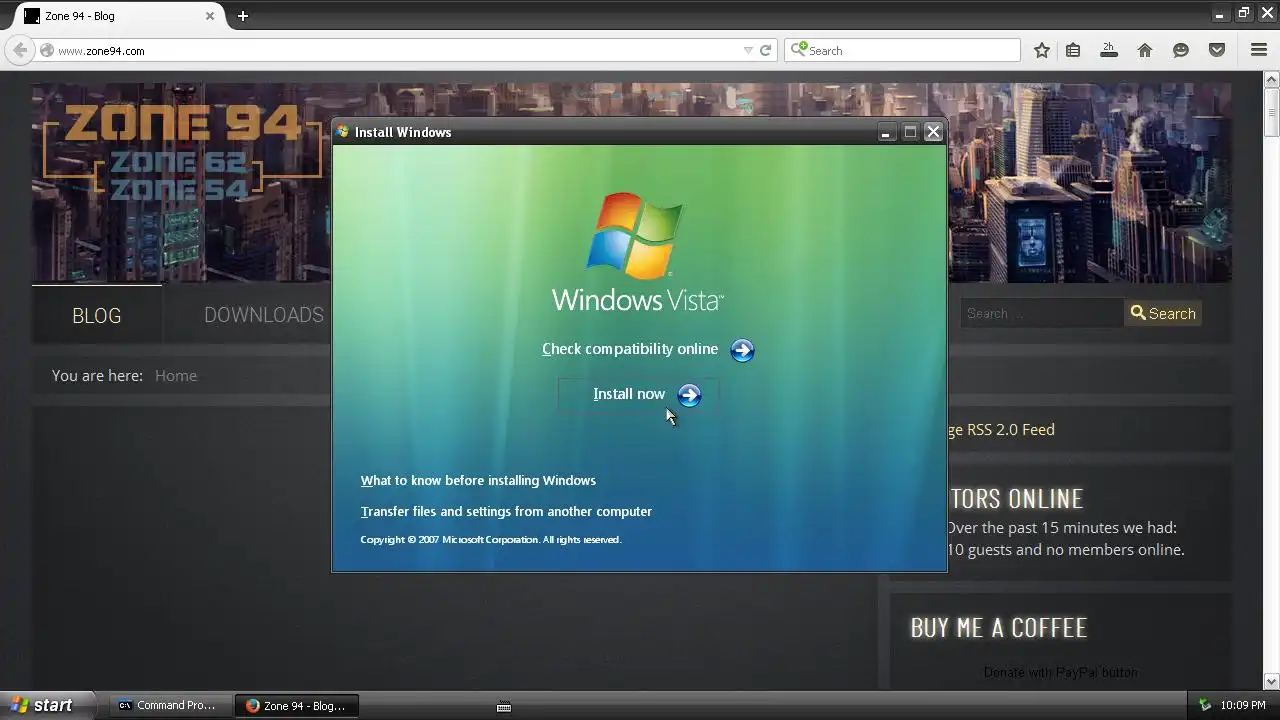Switch to Zone 94 - Blog taskbar item
The image size is (1280, 720).
[x=298, y=705]
